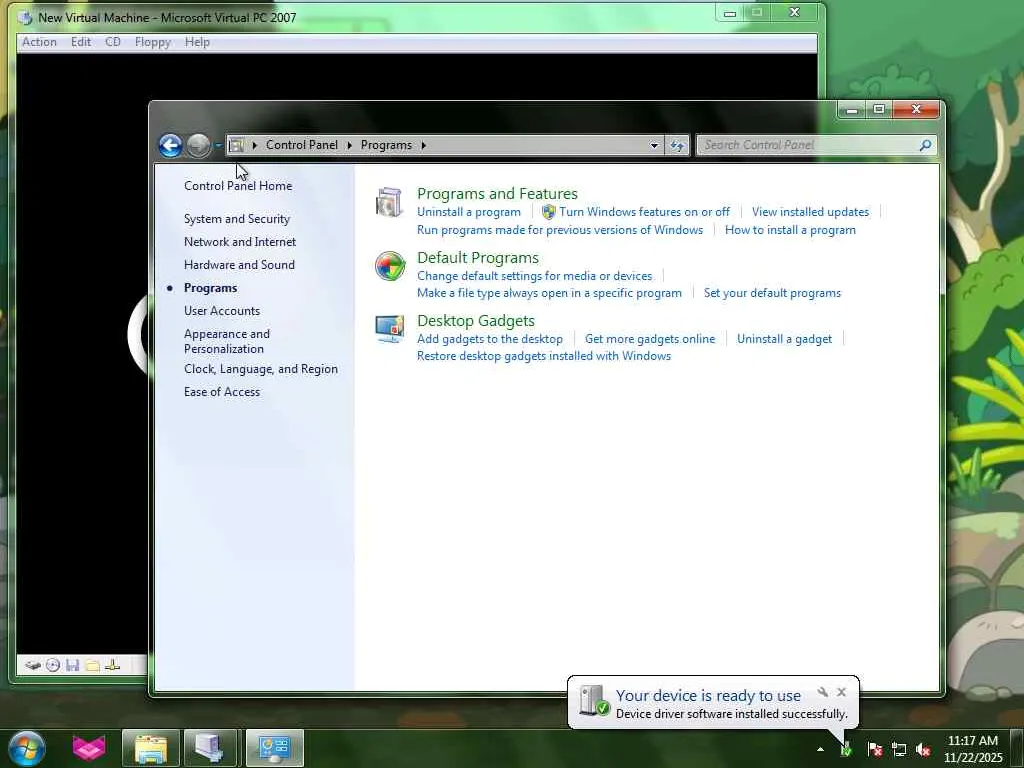
Task: Select the Programs breadcrumb
Action: (386, 145)
